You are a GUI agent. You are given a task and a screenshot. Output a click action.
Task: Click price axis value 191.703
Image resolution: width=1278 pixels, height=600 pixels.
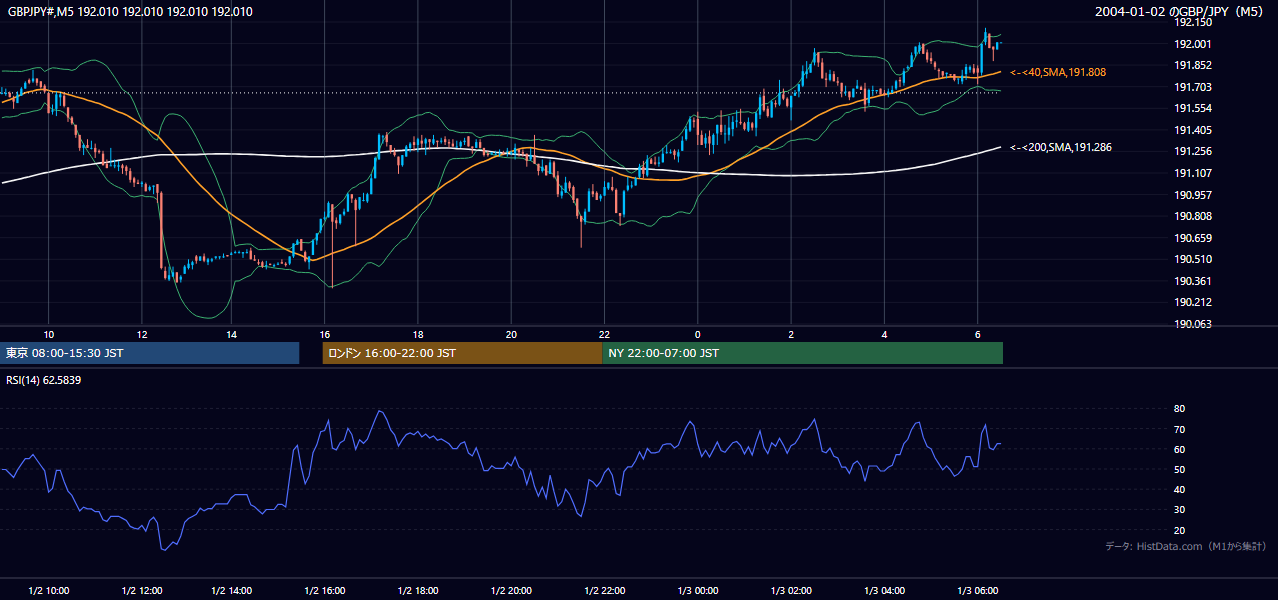[1192, 87]
